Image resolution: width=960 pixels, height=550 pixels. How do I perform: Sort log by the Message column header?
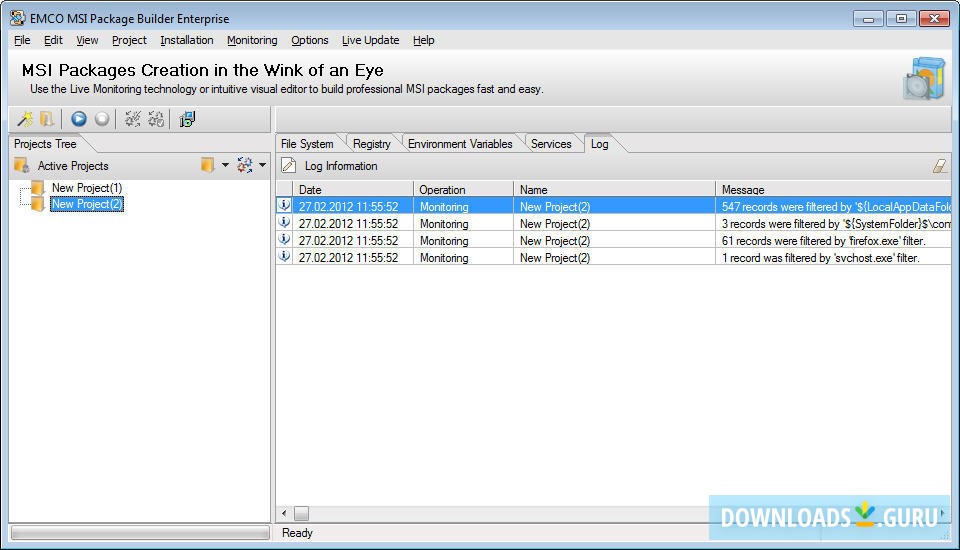(833, 189)
